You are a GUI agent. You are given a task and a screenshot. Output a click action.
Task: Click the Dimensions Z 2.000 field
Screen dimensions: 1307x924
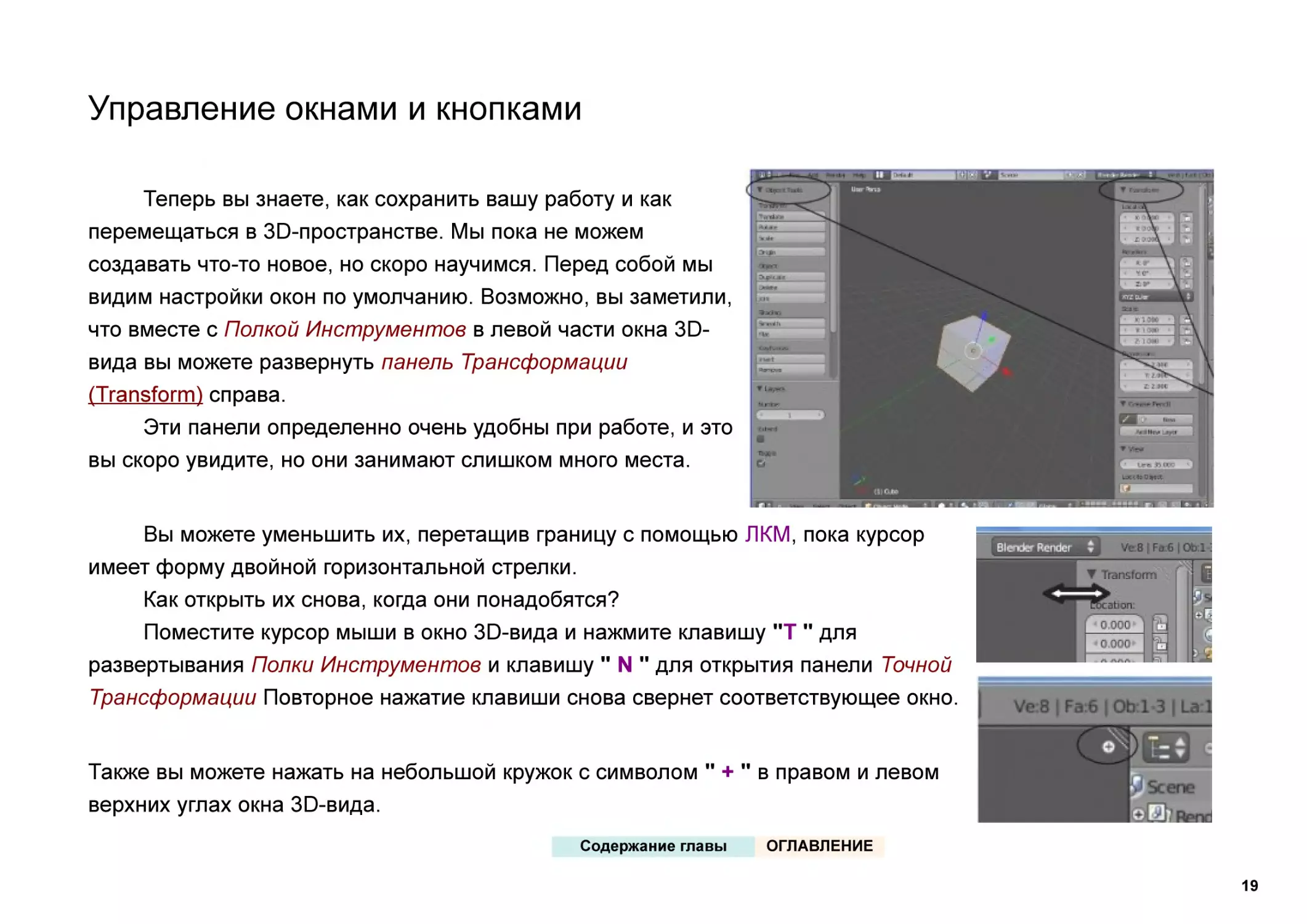1156,386
